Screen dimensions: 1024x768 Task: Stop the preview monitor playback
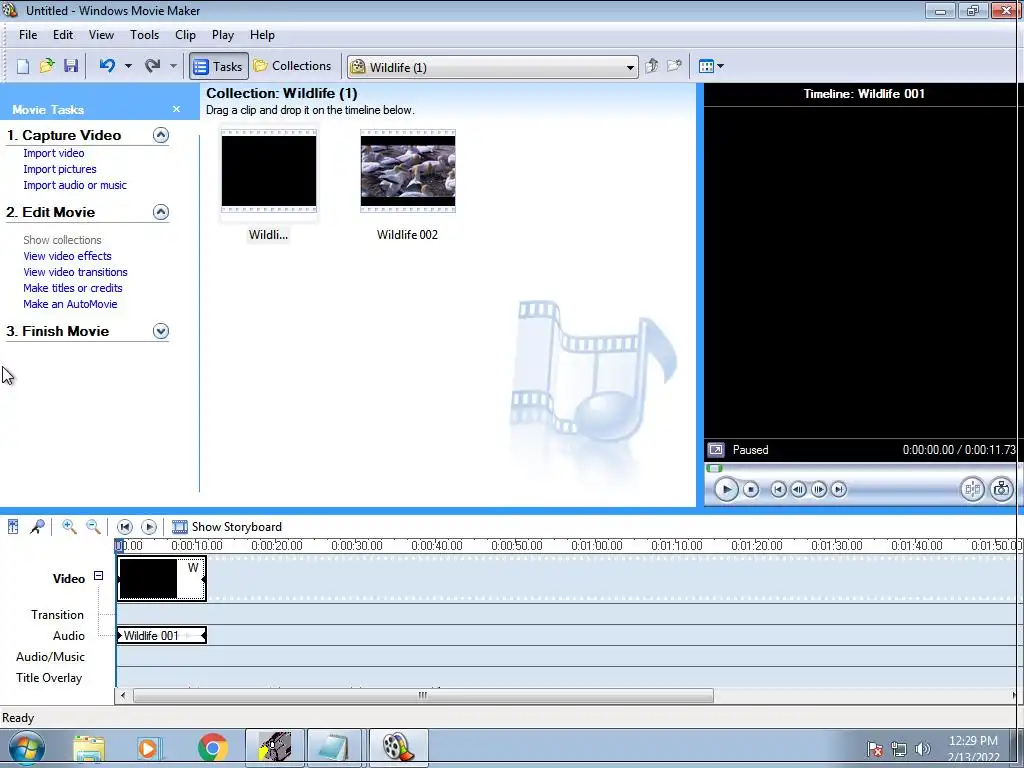pyautogui.click(x=751, y=489)
